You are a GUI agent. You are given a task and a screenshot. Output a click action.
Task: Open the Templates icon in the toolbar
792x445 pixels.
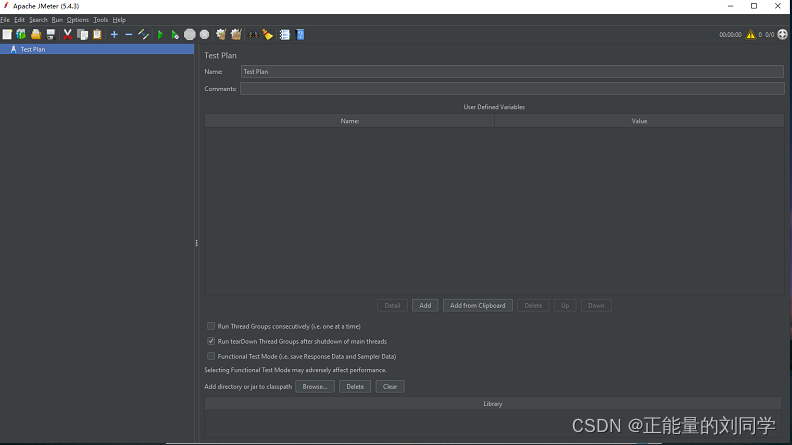pos(21,34)
